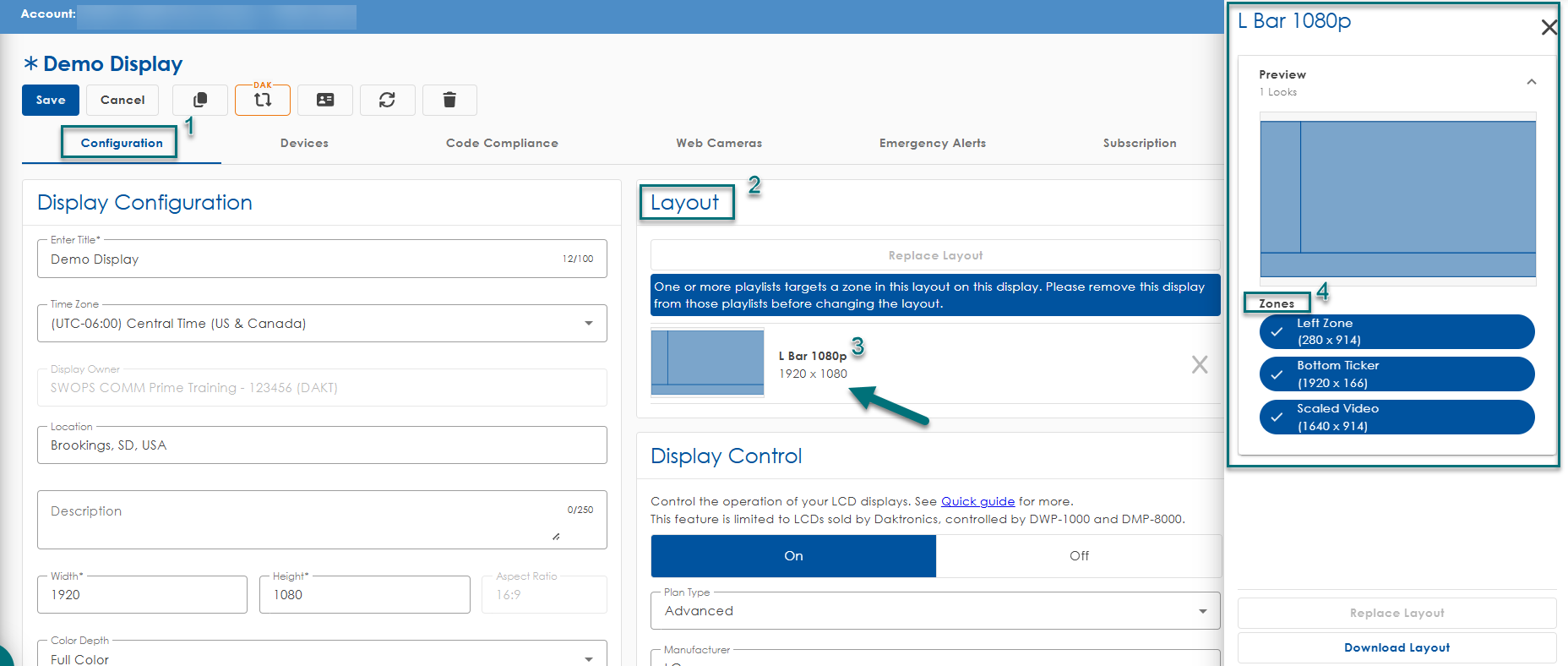Switch to the Devices tab
This screenshot has width=1568, height=666.
(x=304, y=143)
